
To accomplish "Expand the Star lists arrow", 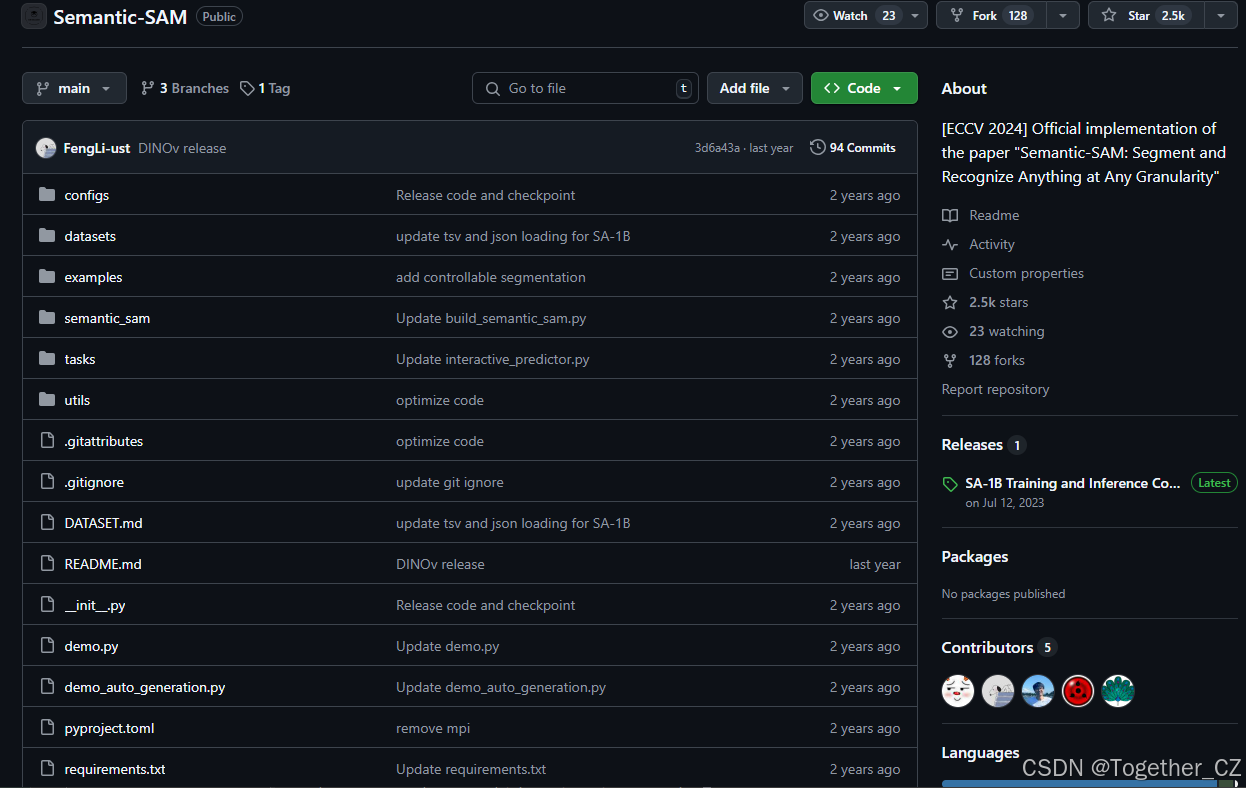I will 1221,15.
